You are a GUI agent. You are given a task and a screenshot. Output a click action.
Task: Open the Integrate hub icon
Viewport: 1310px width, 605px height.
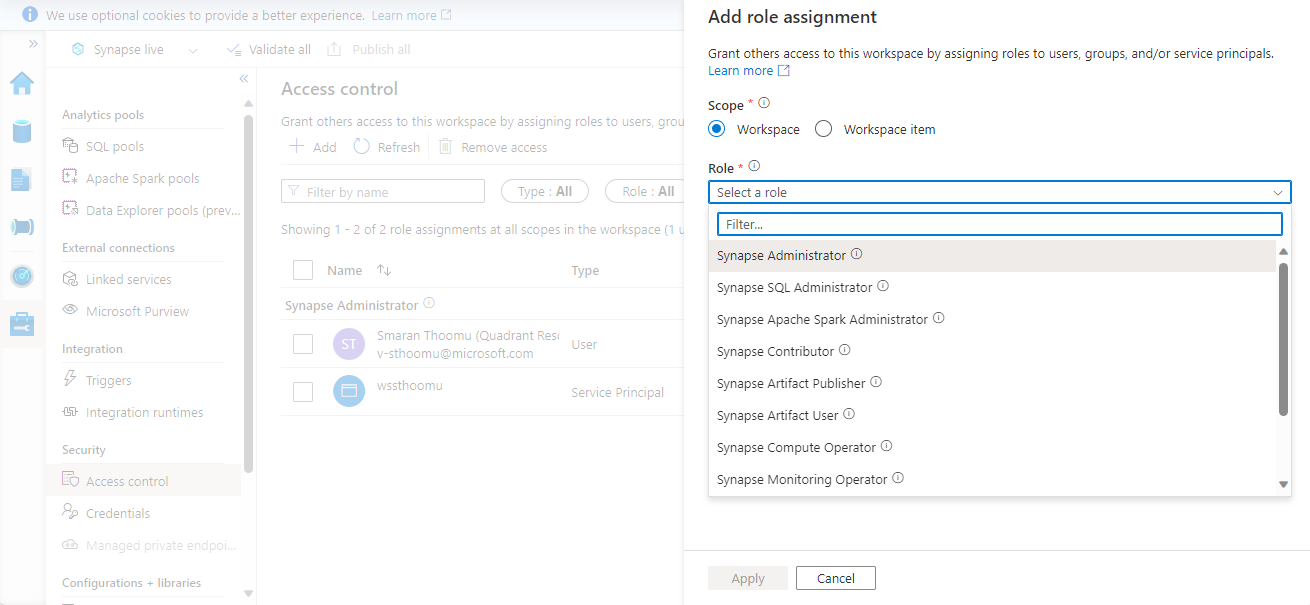(x=22, y=227)
